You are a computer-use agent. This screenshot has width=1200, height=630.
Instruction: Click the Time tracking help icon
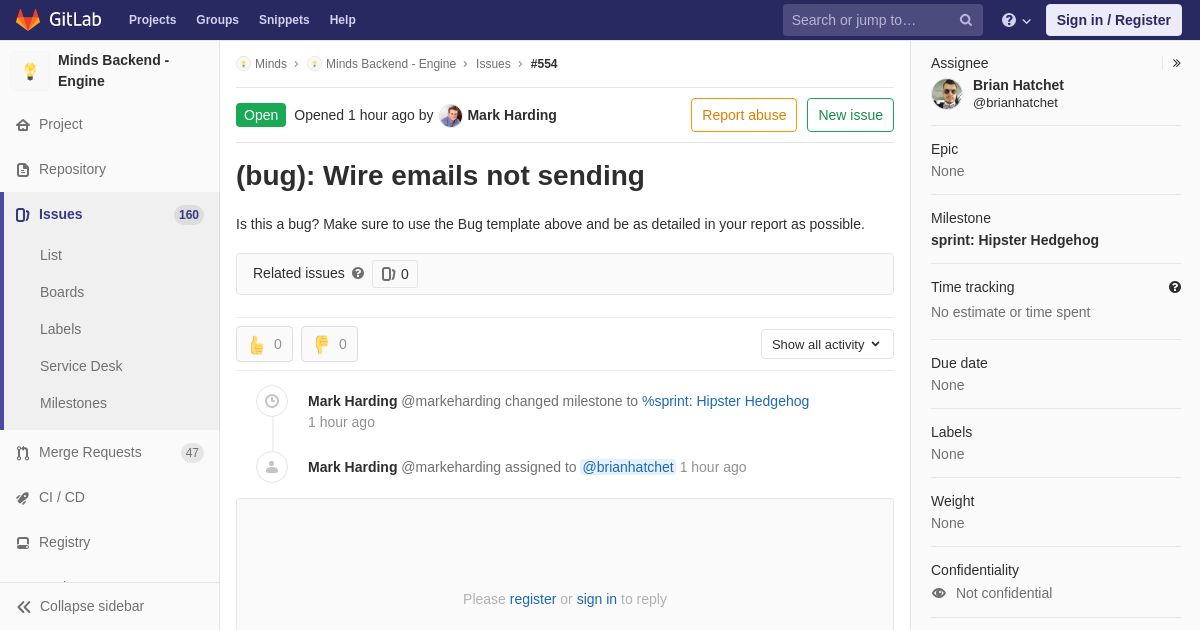1175,287
